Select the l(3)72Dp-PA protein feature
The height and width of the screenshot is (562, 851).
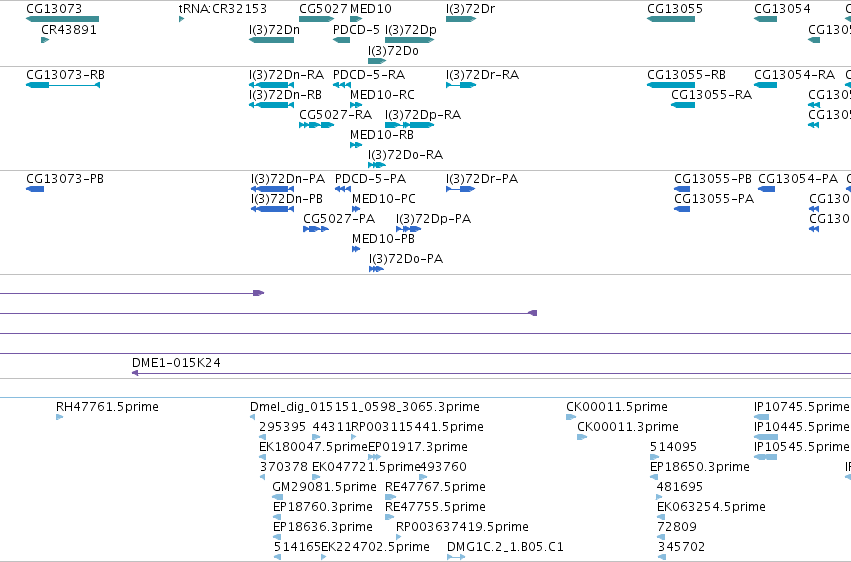pyautogui.click(x=409, y=229)
